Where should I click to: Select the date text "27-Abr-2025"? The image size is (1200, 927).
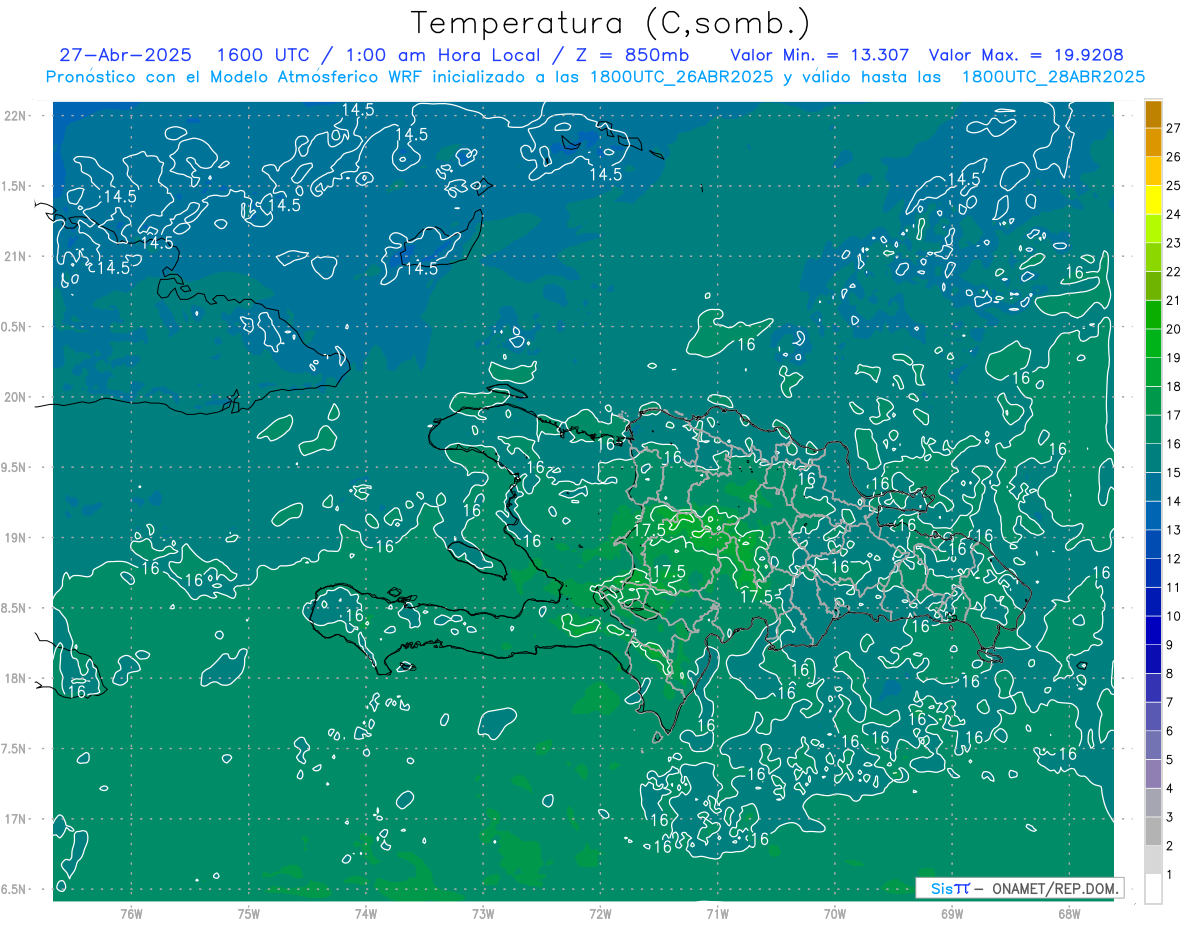(x=125, y=55)
